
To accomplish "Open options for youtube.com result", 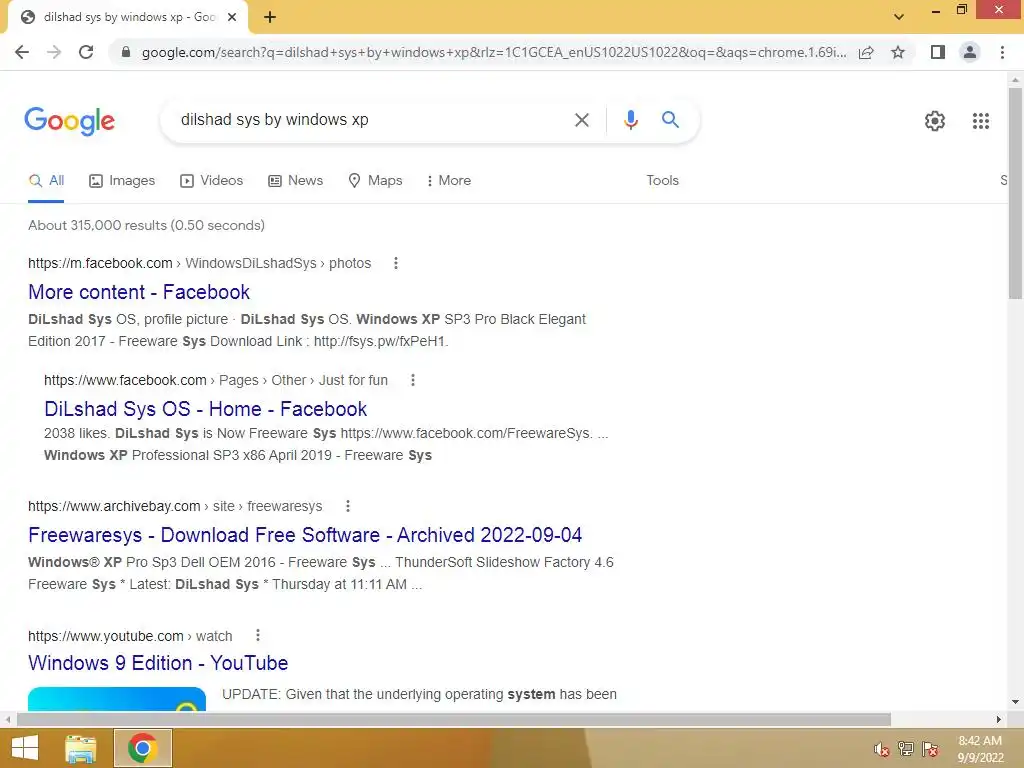I will (x=258, y=635).
